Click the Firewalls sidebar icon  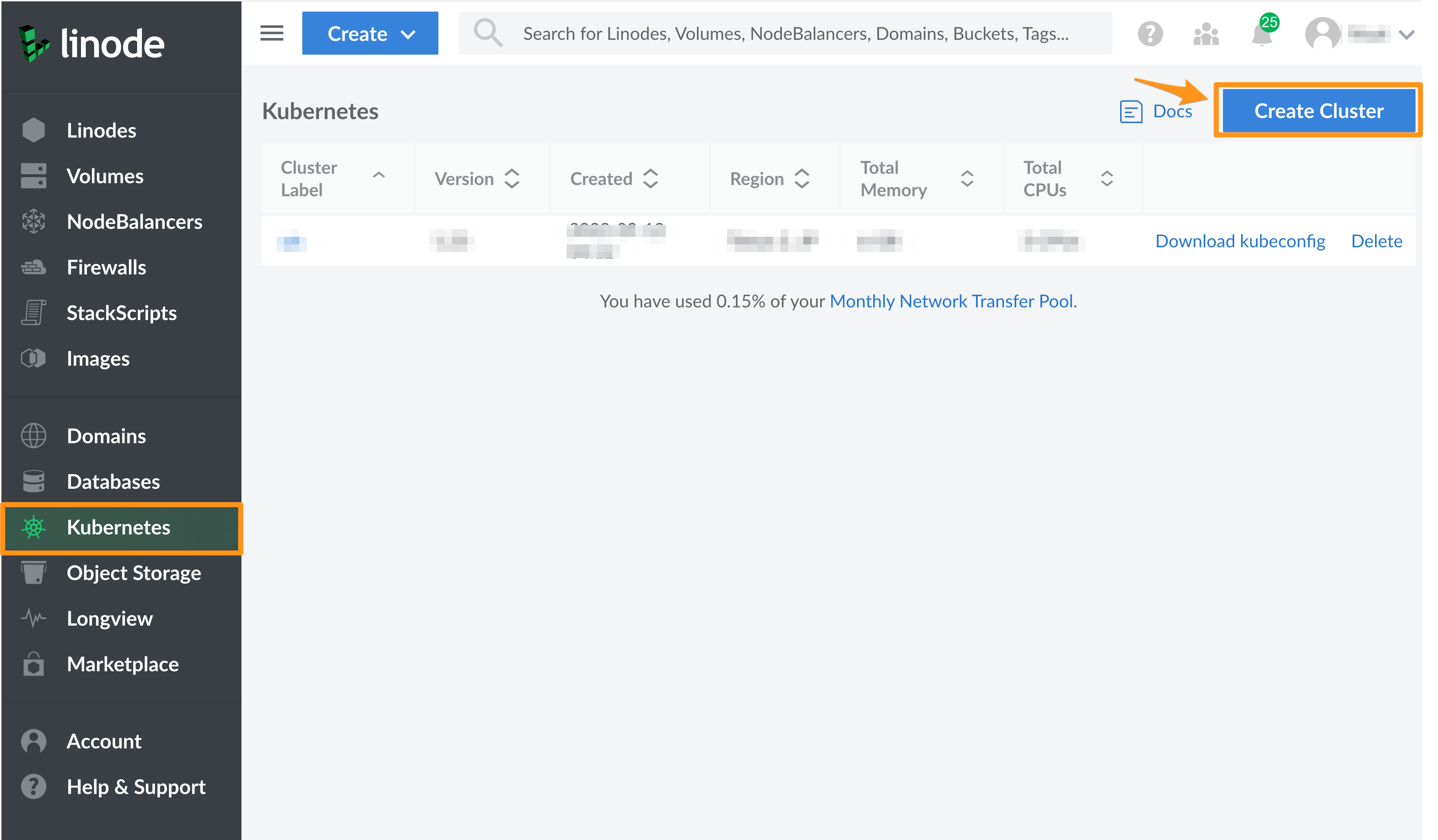coord(34,267)
